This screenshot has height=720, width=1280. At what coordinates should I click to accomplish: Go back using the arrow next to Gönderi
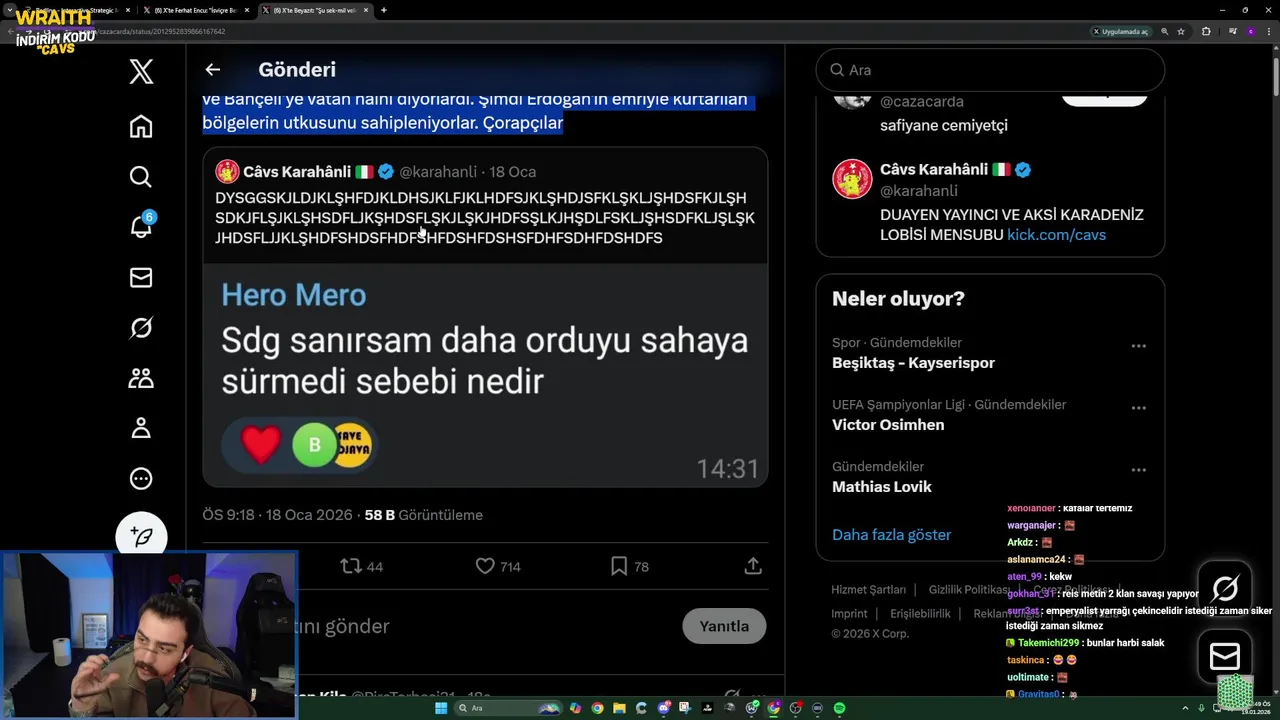pyautogui.click(x=212, y=70)
